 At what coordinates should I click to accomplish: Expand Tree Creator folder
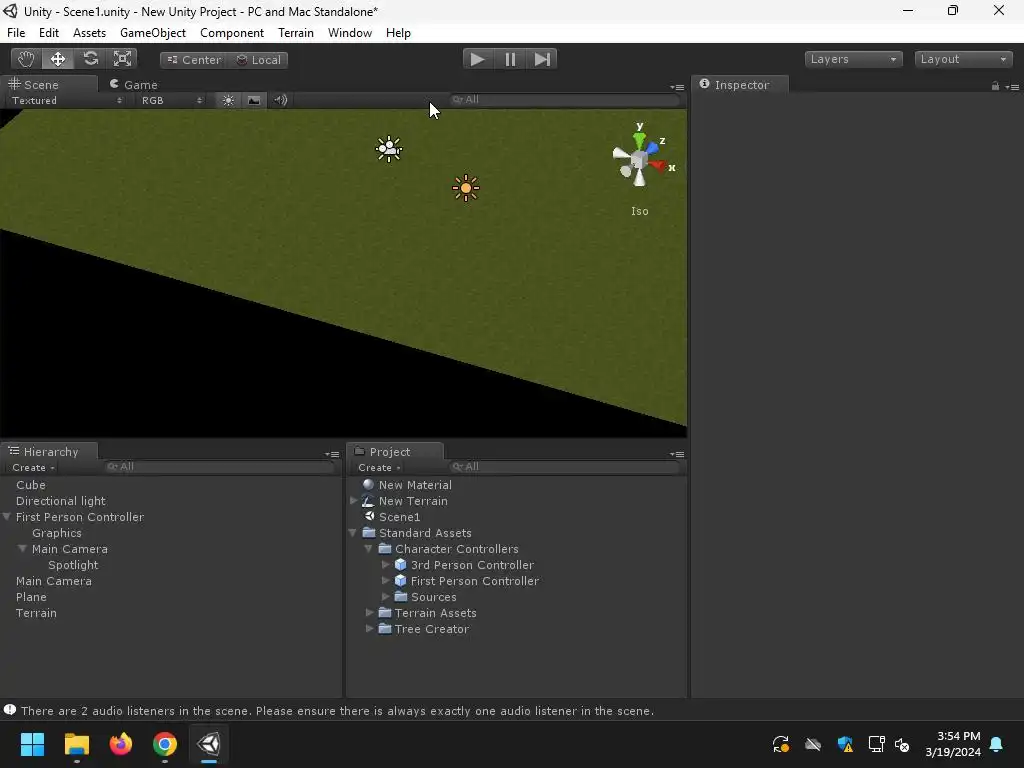tap(370, 628)
